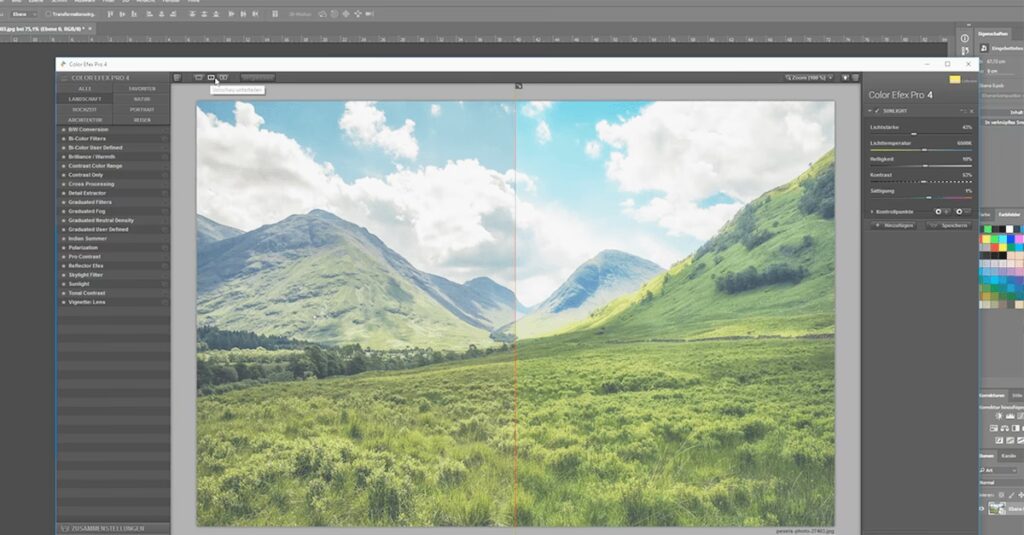1024x535 pixels.
Task: Select the Landschaft category tab
Action: tap(85, 99)
